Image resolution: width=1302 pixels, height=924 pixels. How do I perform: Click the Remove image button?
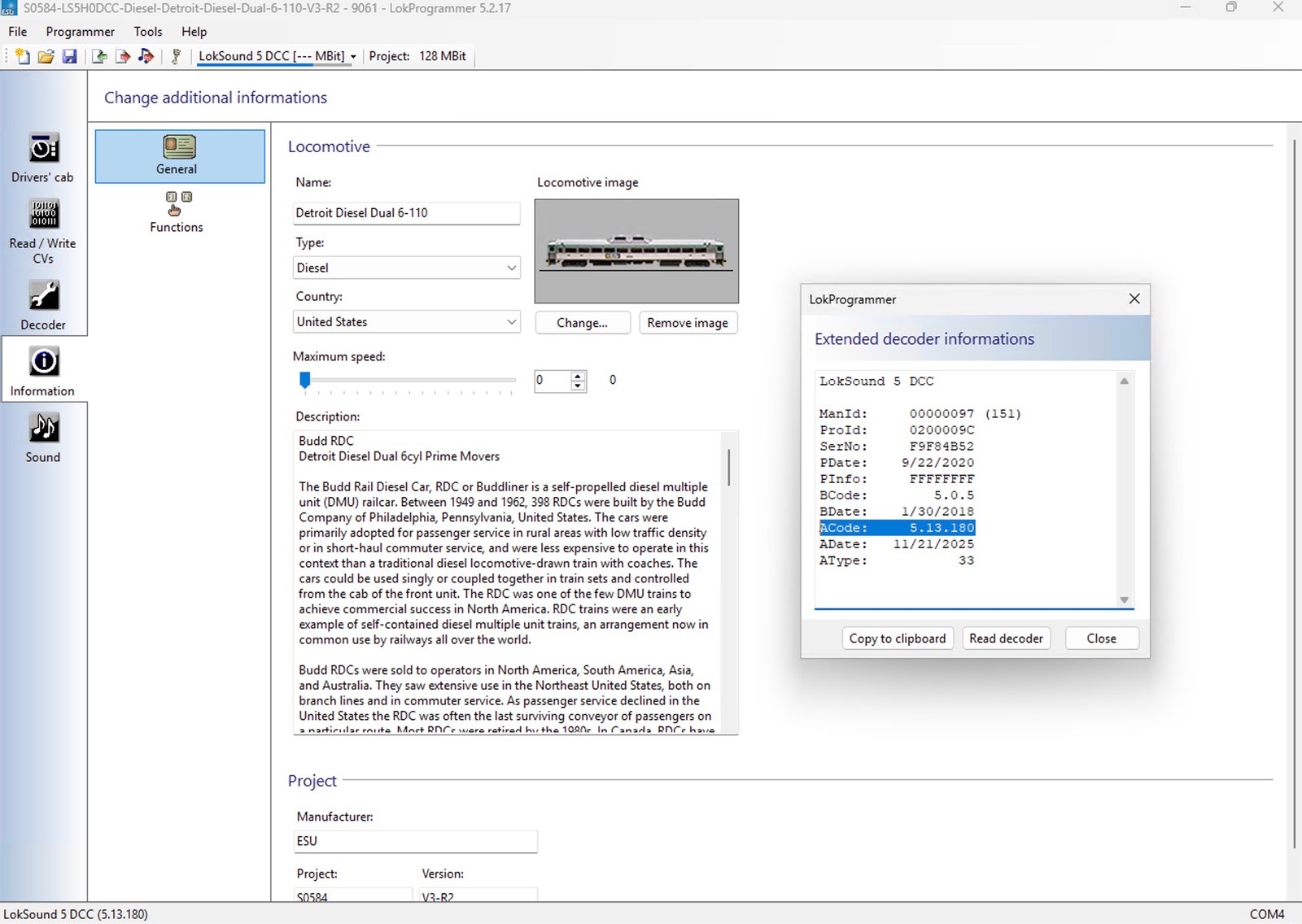pos(688,323)
